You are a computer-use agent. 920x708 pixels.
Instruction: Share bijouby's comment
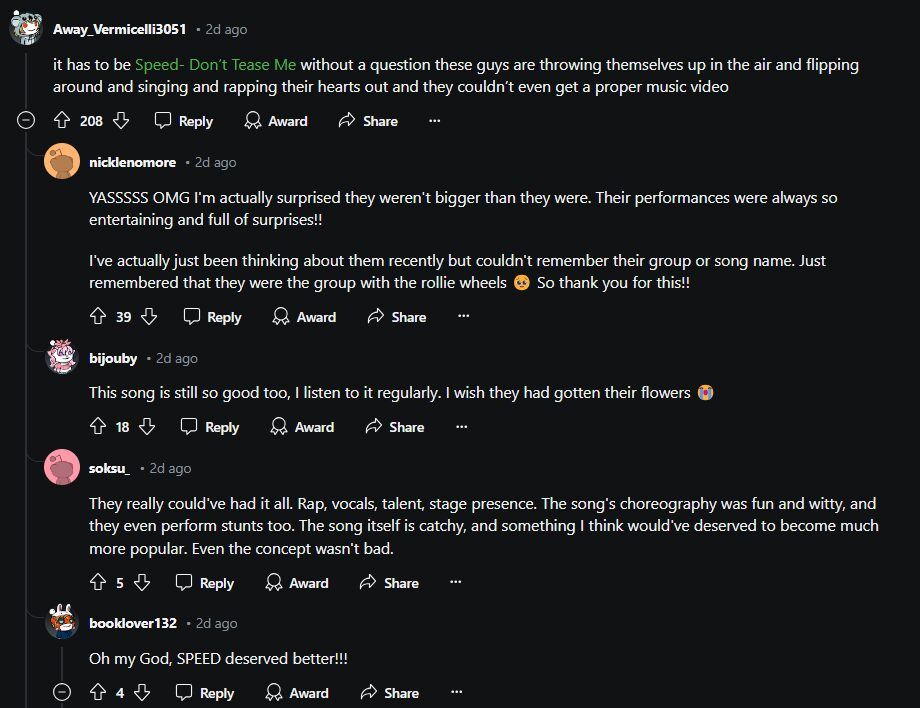coord(395,427)
